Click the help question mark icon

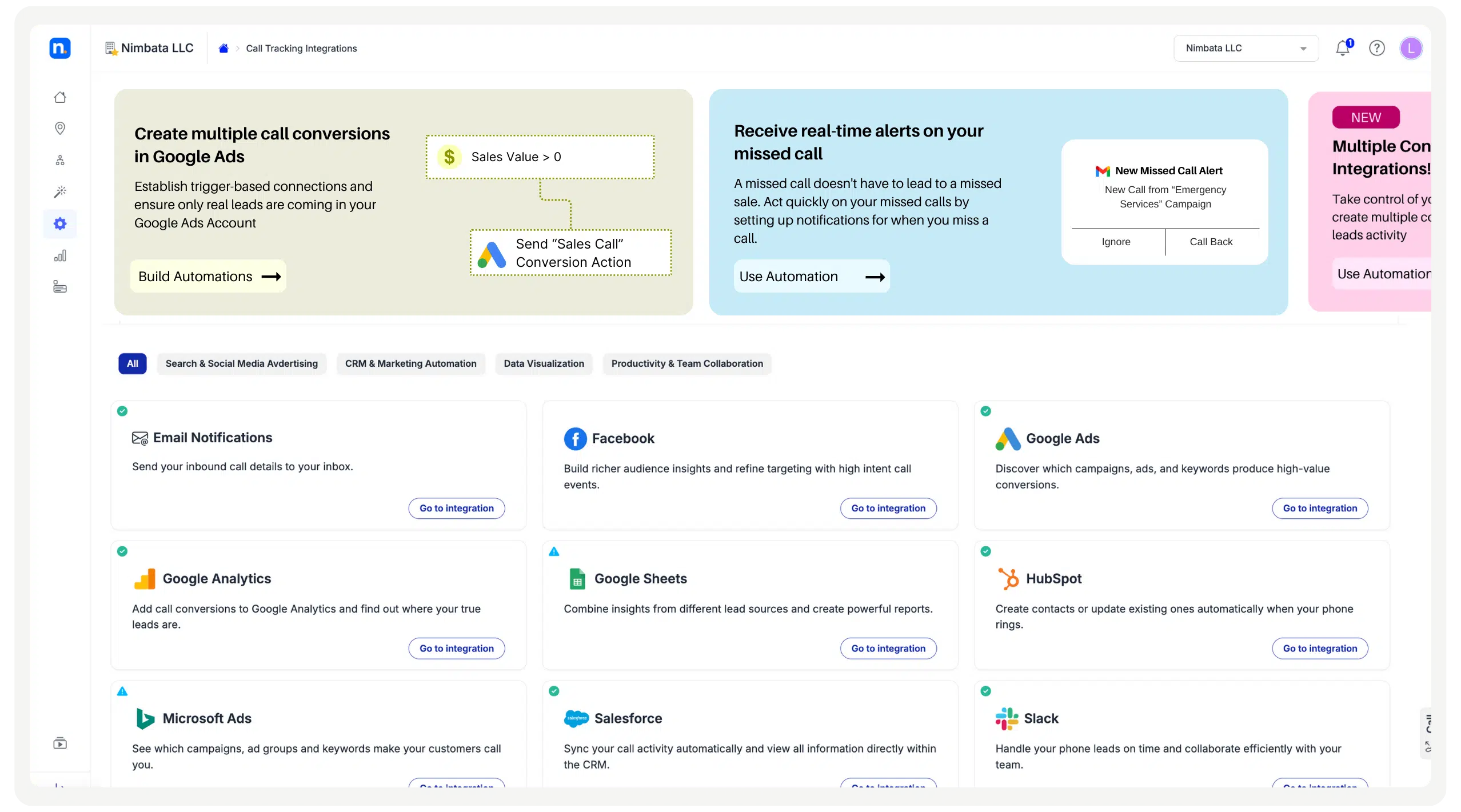pyautogui.click(x=1377, y=48)
